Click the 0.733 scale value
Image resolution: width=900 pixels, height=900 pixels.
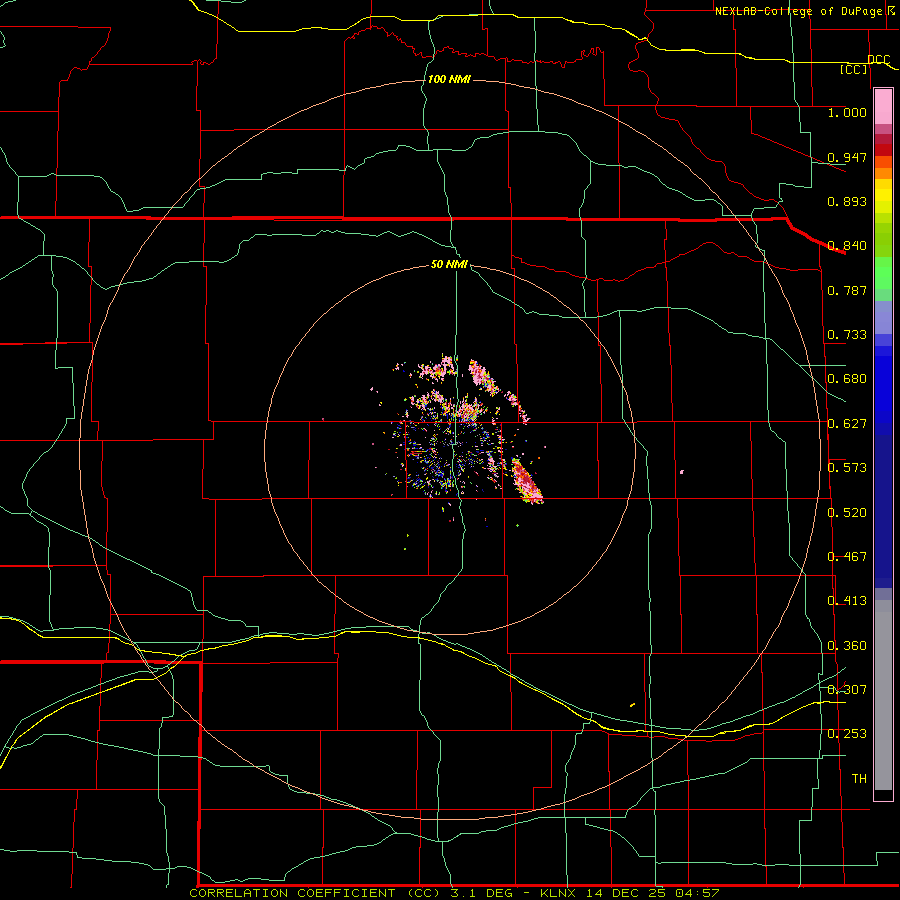847,335
